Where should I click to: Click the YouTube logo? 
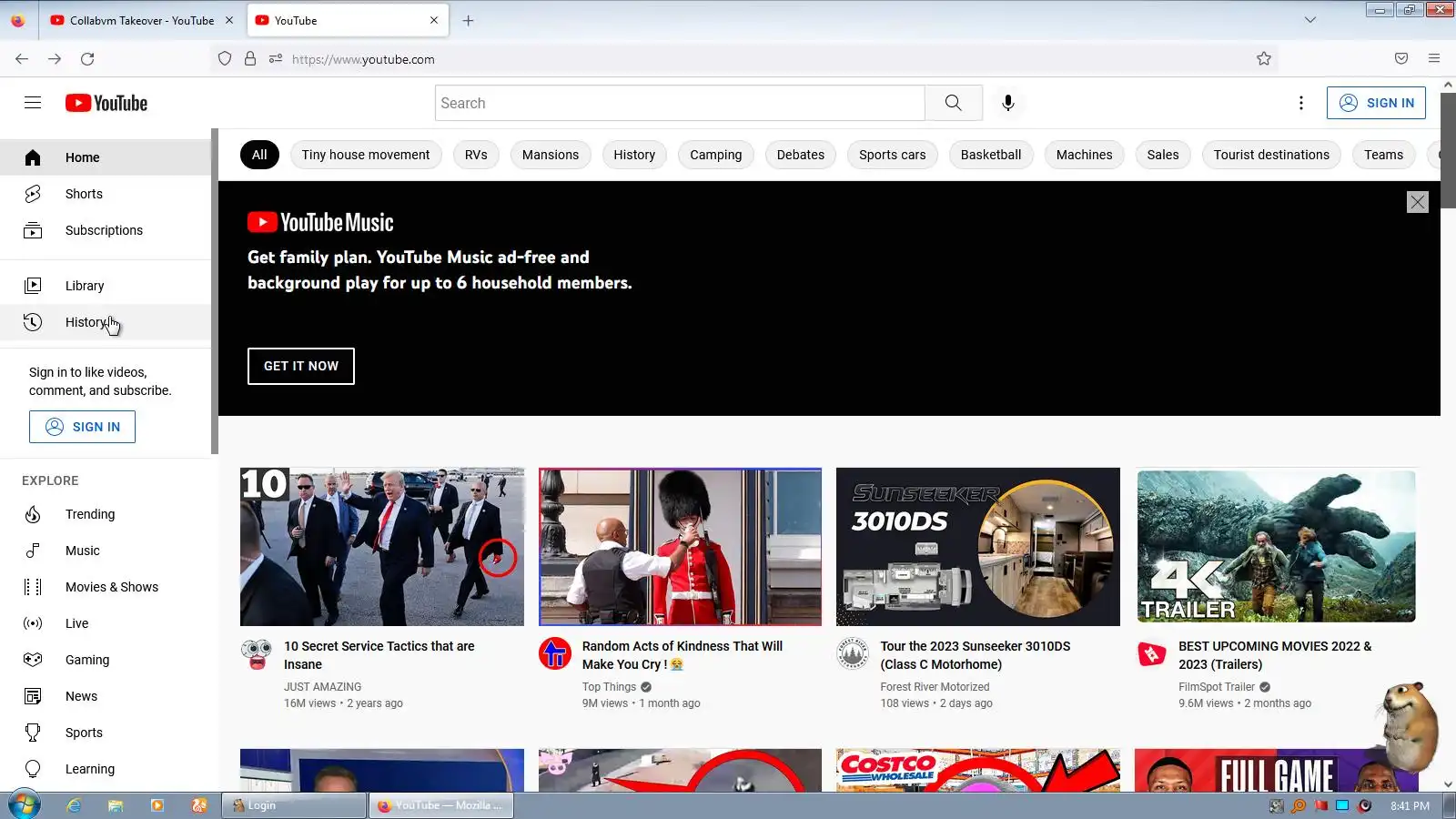pyautogui.click(x=106, y=103)
